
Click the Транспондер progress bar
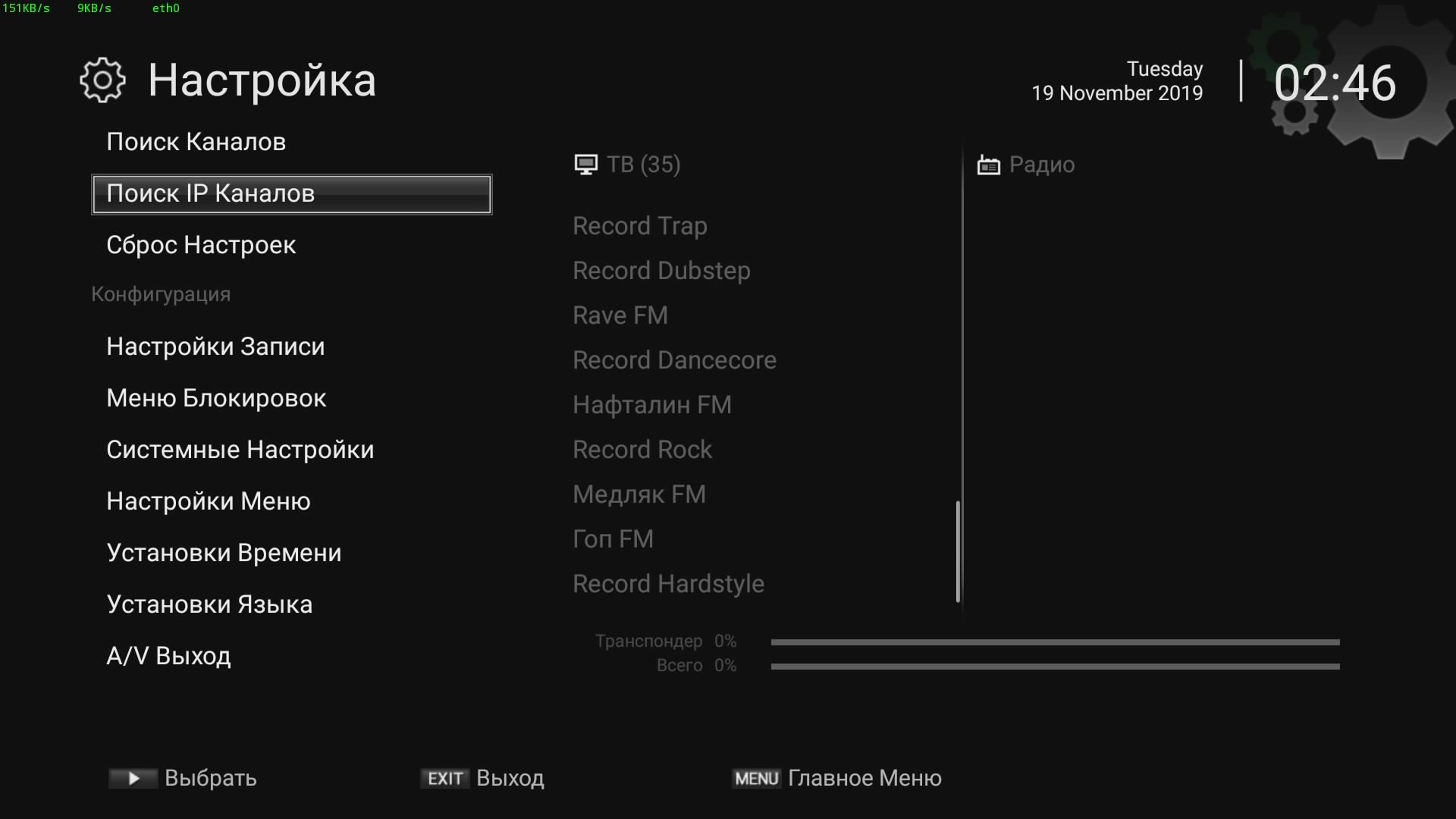click(x=1056, y=642)
